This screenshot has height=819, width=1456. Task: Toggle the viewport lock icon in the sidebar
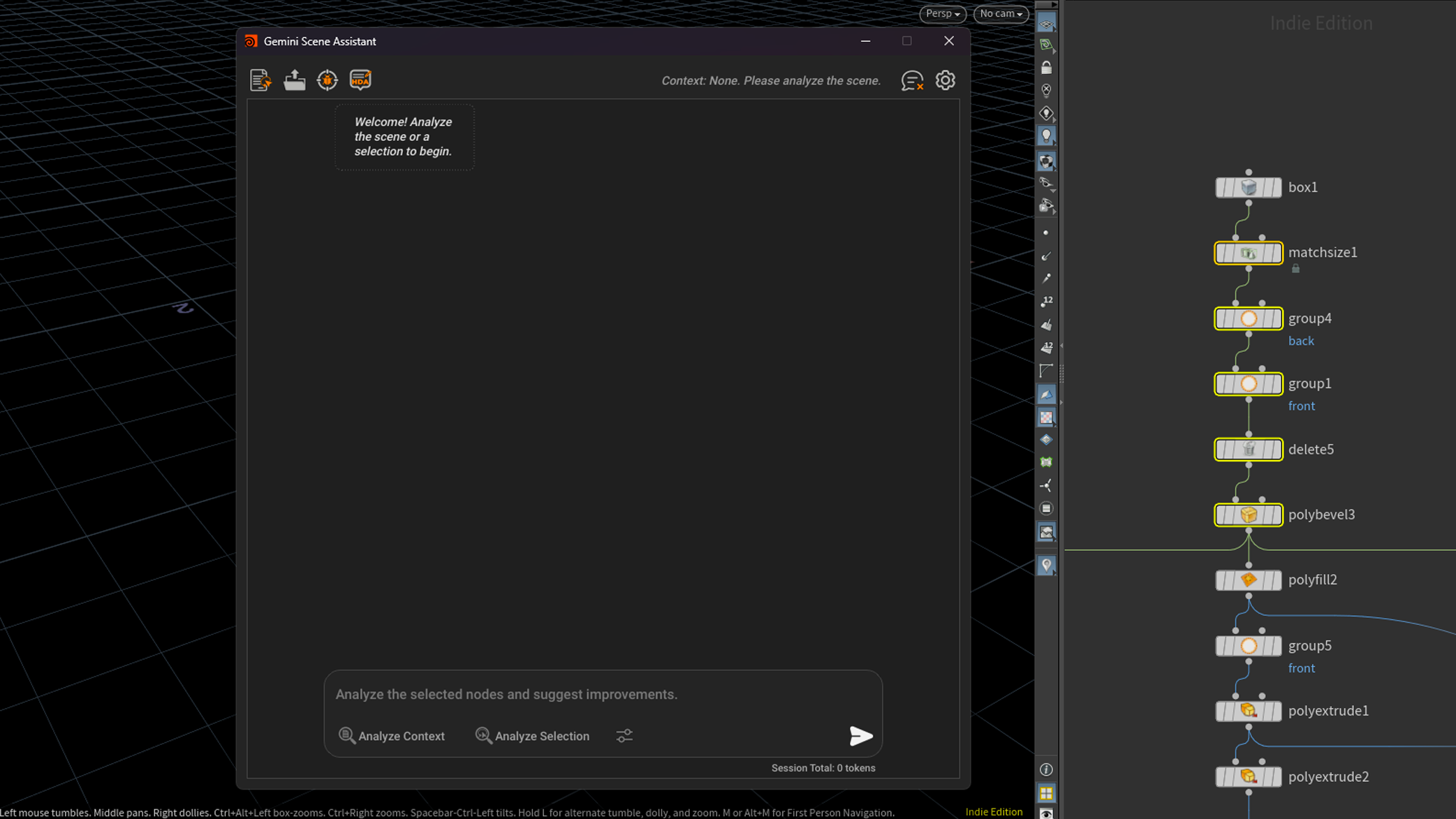pyautogui.click(x=1046, y=68)
